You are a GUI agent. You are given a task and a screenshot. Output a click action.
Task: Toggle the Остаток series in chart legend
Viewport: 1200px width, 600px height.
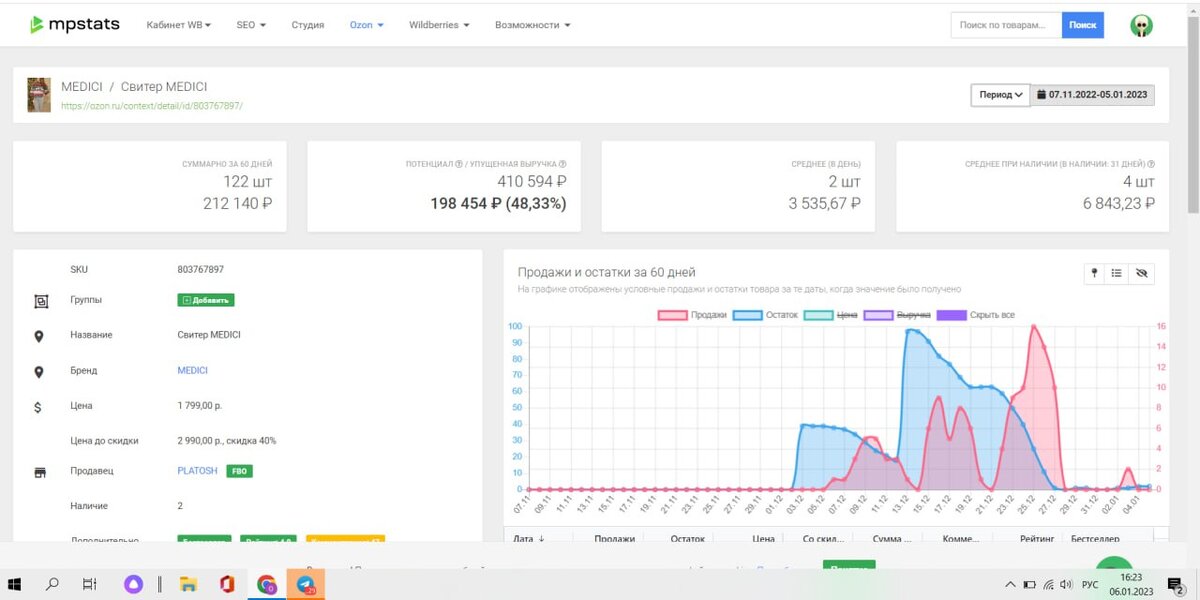[x=766, y=315]
